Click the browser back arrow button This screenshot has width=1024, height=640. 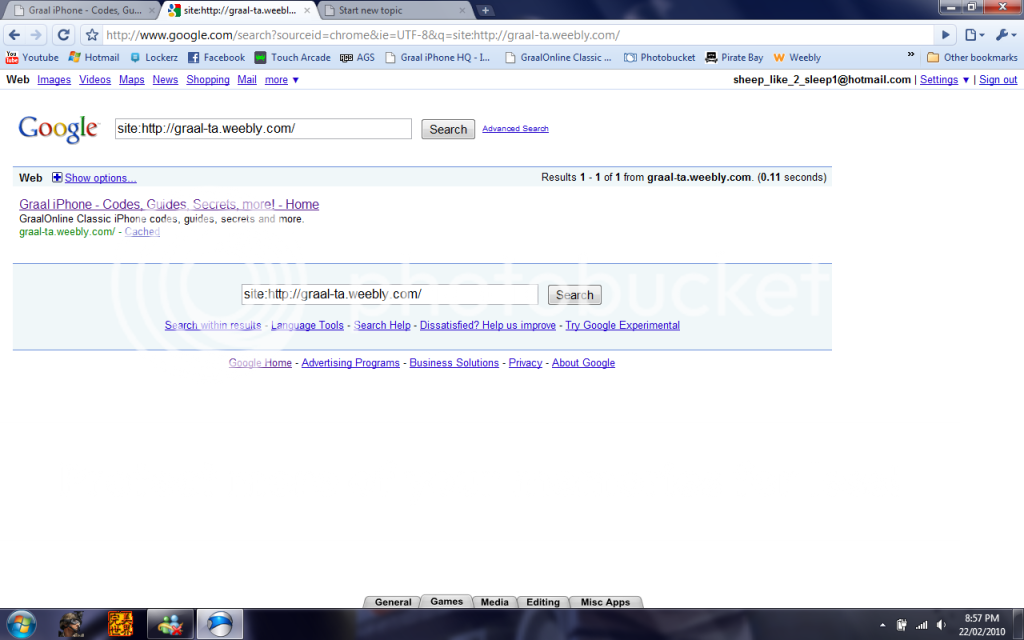tap(14, 34)
